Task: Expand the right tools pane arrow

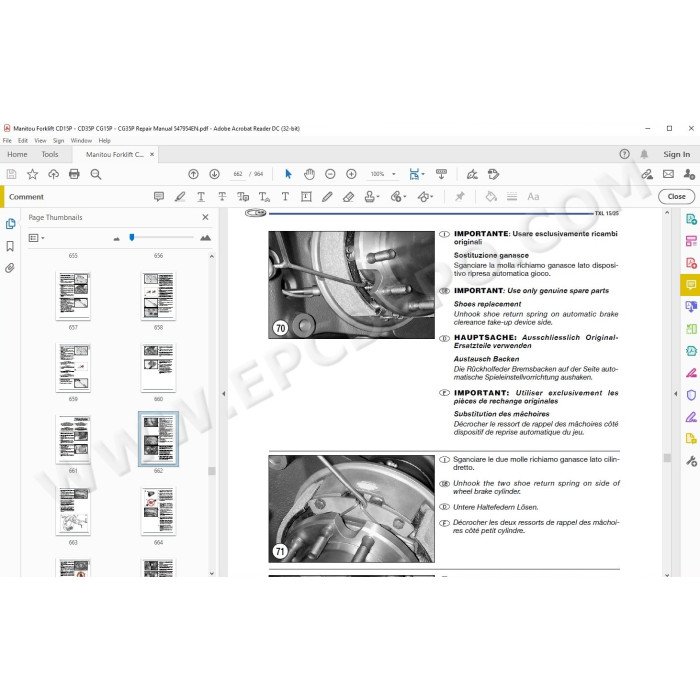Action: pos(675,394)
